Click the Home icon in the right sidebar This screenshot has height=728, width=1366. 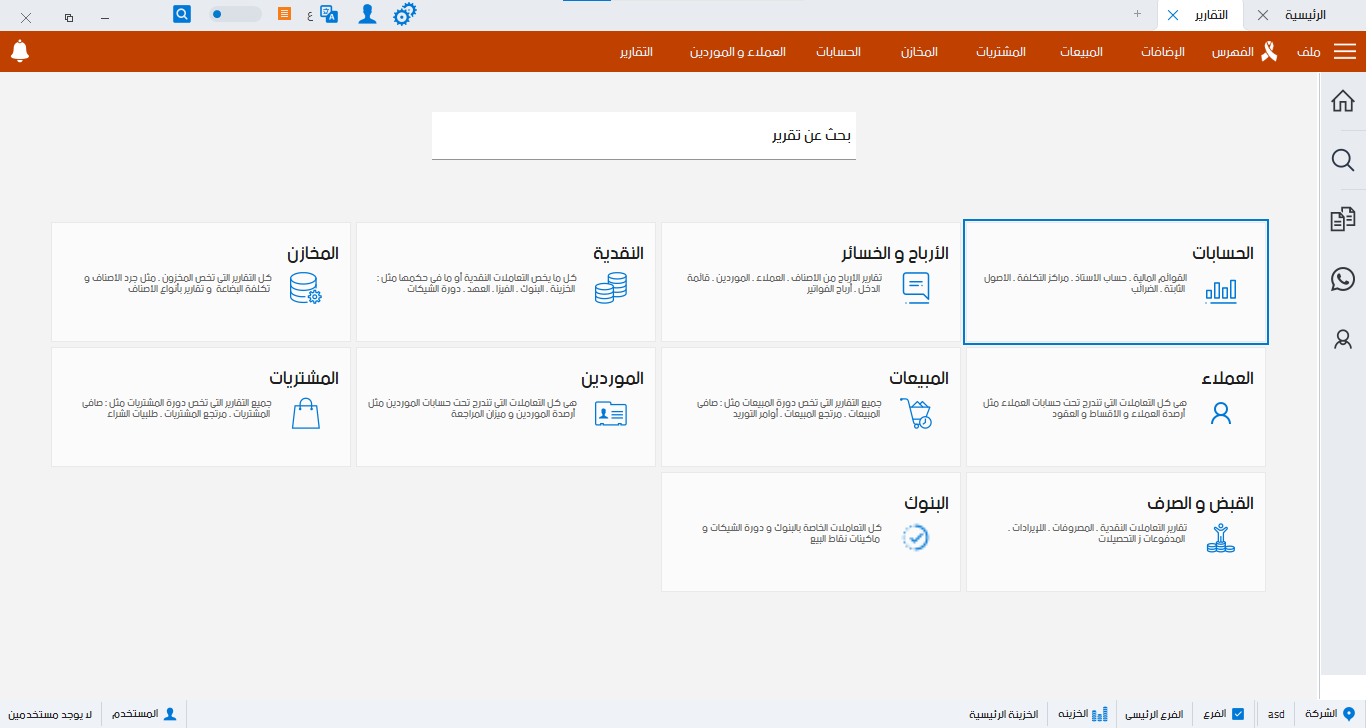click(1343, 103)
